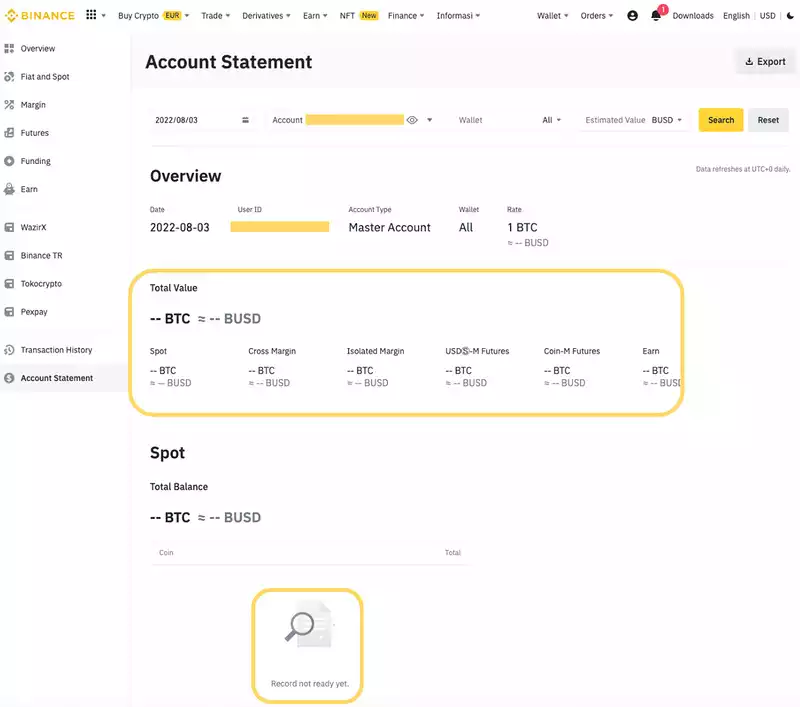
Task: Open the Funding sidebar section
Action: pyautogui.click(x=34, y=161)
